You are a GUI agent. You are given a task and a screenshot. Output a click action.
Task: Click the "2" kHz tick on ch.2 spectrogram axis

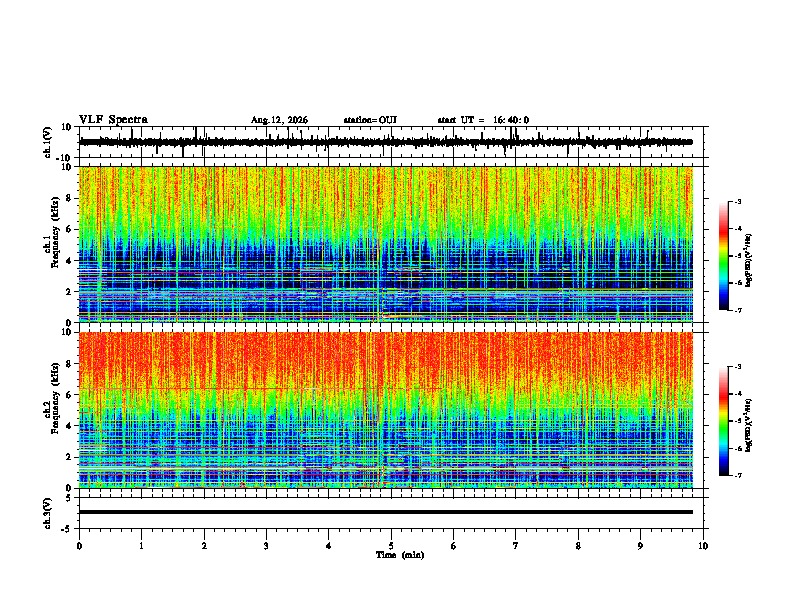click(x=69, y=457)
